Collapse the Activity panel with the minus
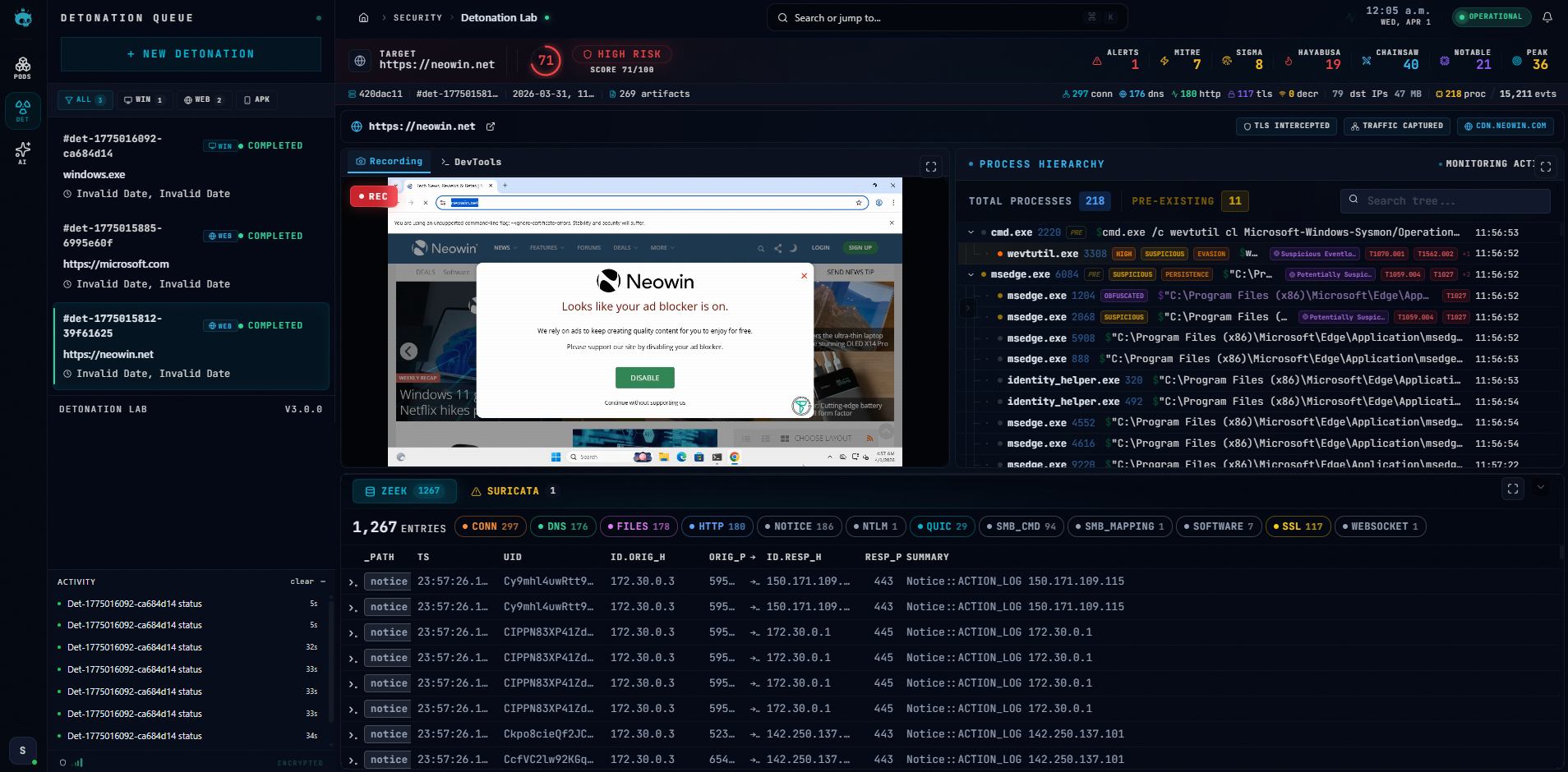1568x772 pixels. [323, 581]
